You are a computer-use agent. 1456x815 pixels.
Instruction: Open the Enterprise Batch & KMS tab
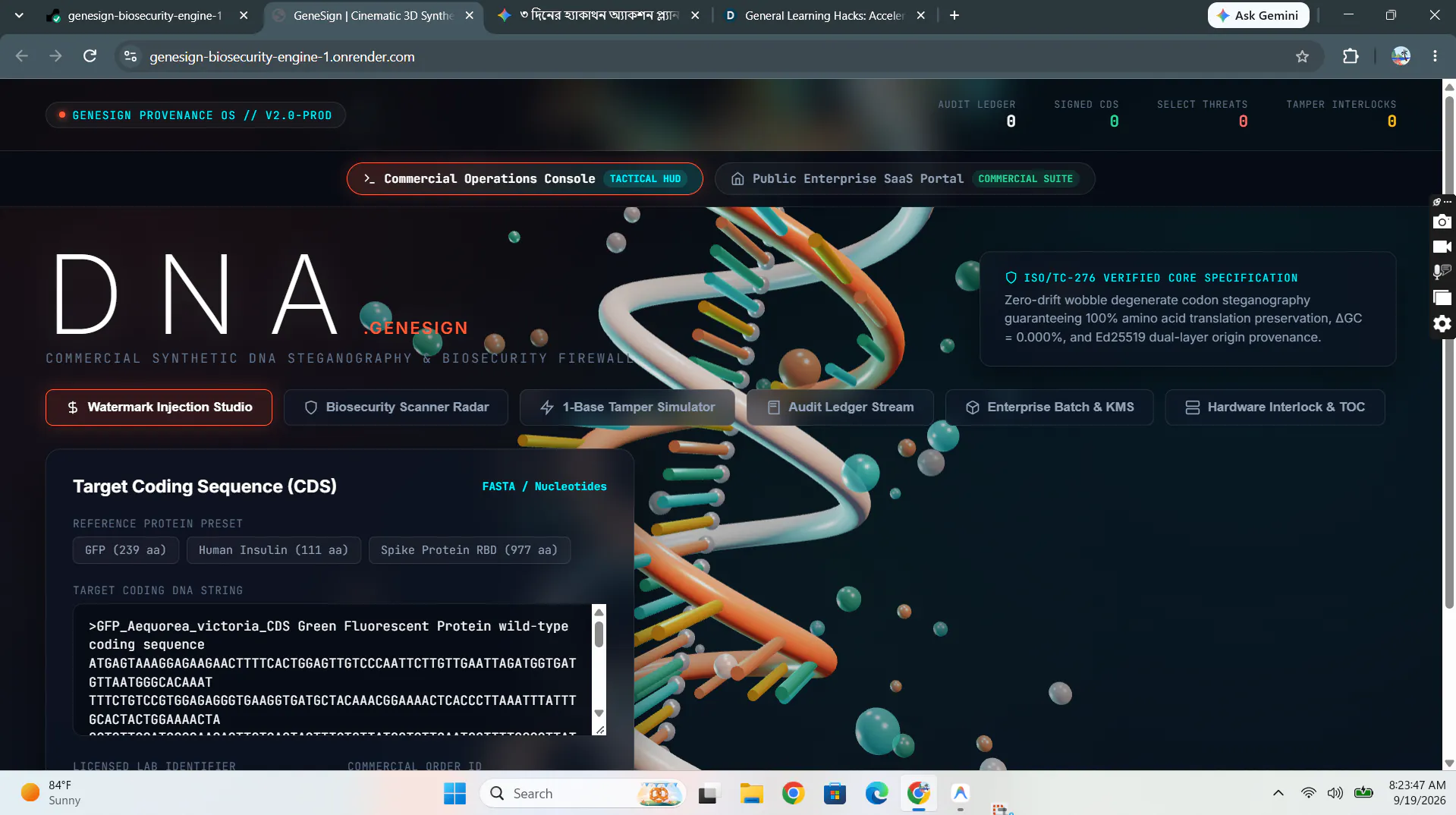pos(1049,407)
